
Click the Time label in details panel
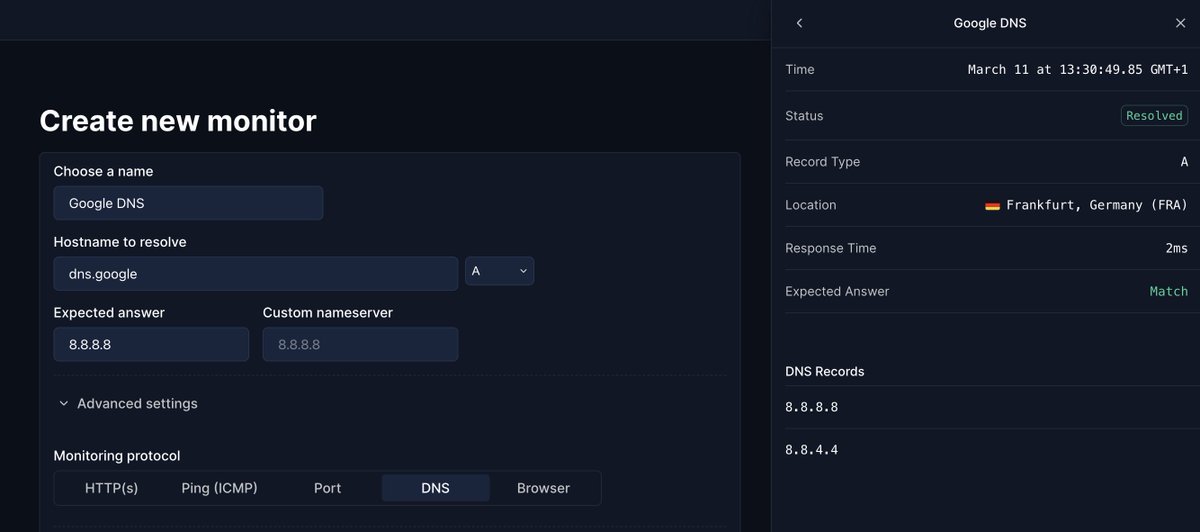[800, 69]
